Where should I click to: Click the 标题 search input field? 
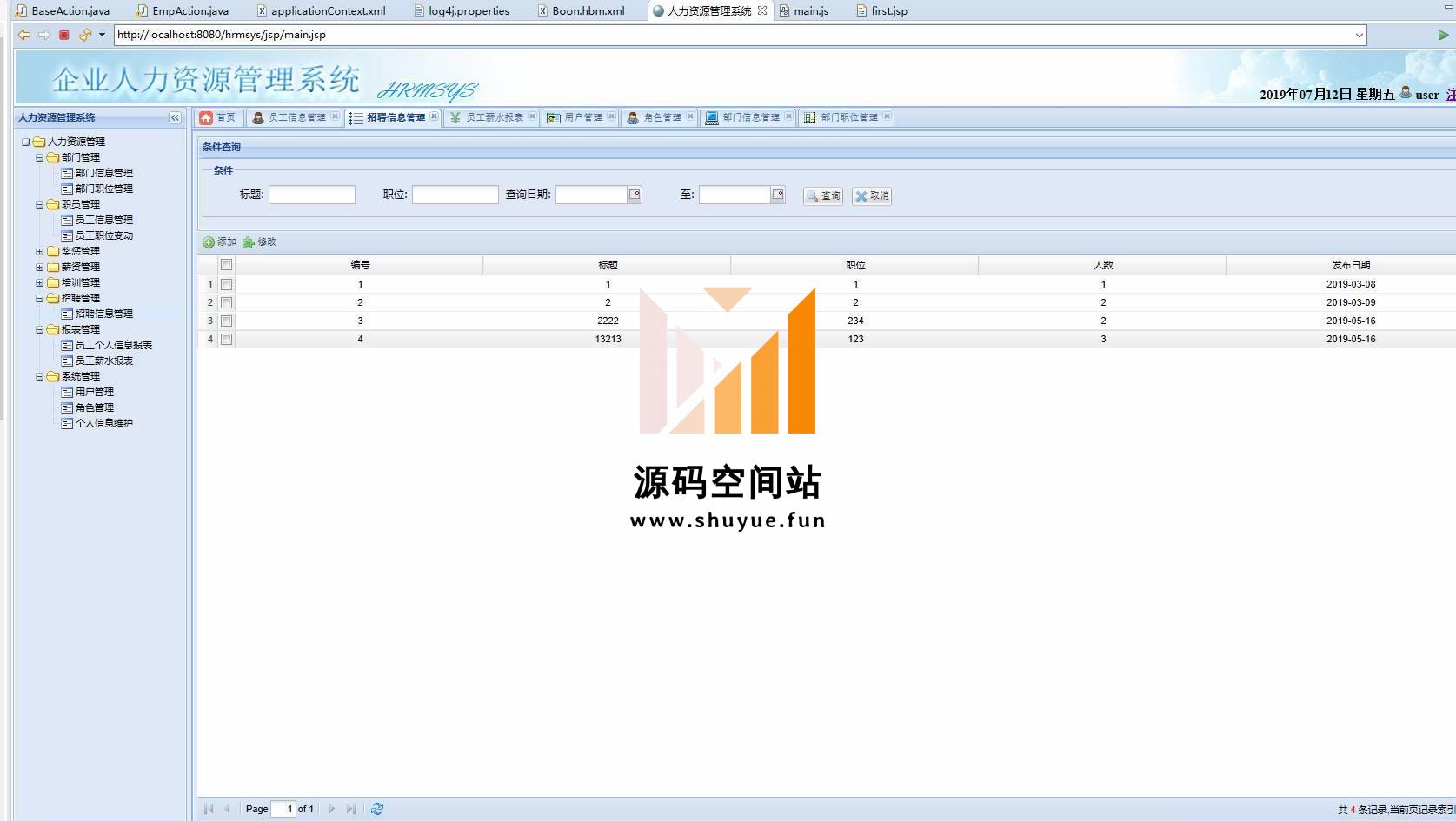312,195
